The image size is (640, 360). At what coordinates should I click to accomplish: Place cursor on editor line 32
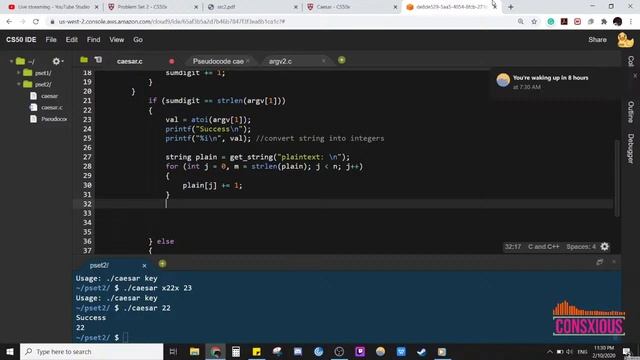coord(353,204)
